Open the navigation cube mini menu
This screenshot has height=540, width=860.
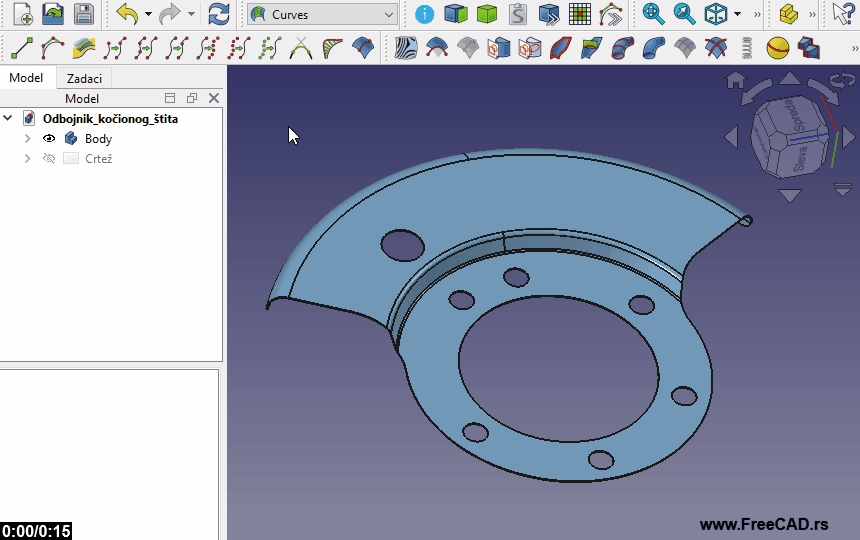point(842,189)
